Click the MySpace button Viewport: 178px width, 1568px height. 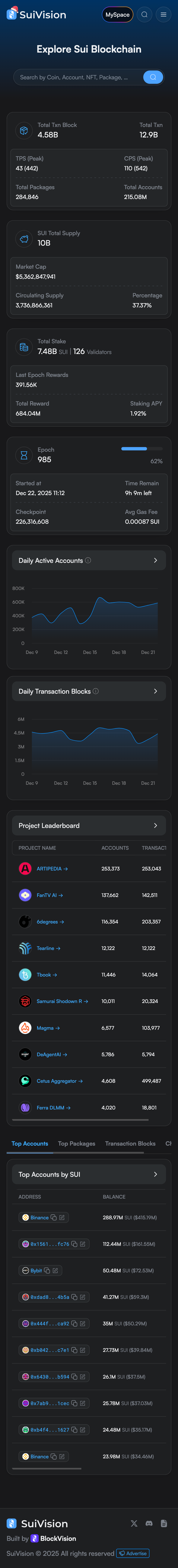117,15
